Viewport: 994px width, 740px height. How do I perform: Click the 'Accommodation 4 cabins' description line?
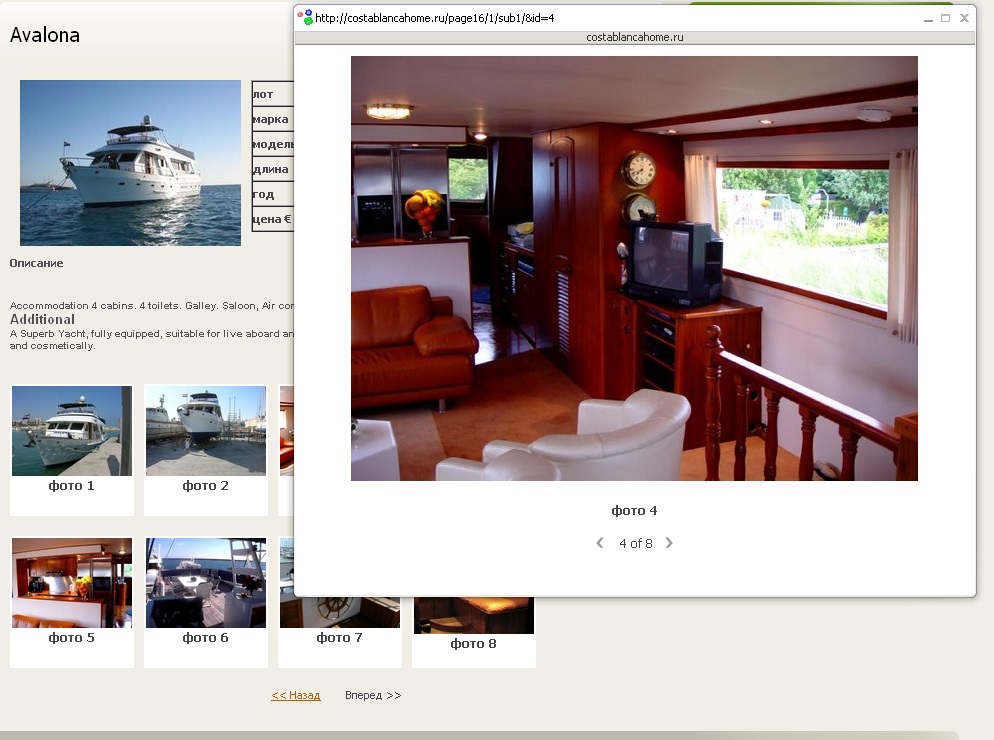(152, 306)
